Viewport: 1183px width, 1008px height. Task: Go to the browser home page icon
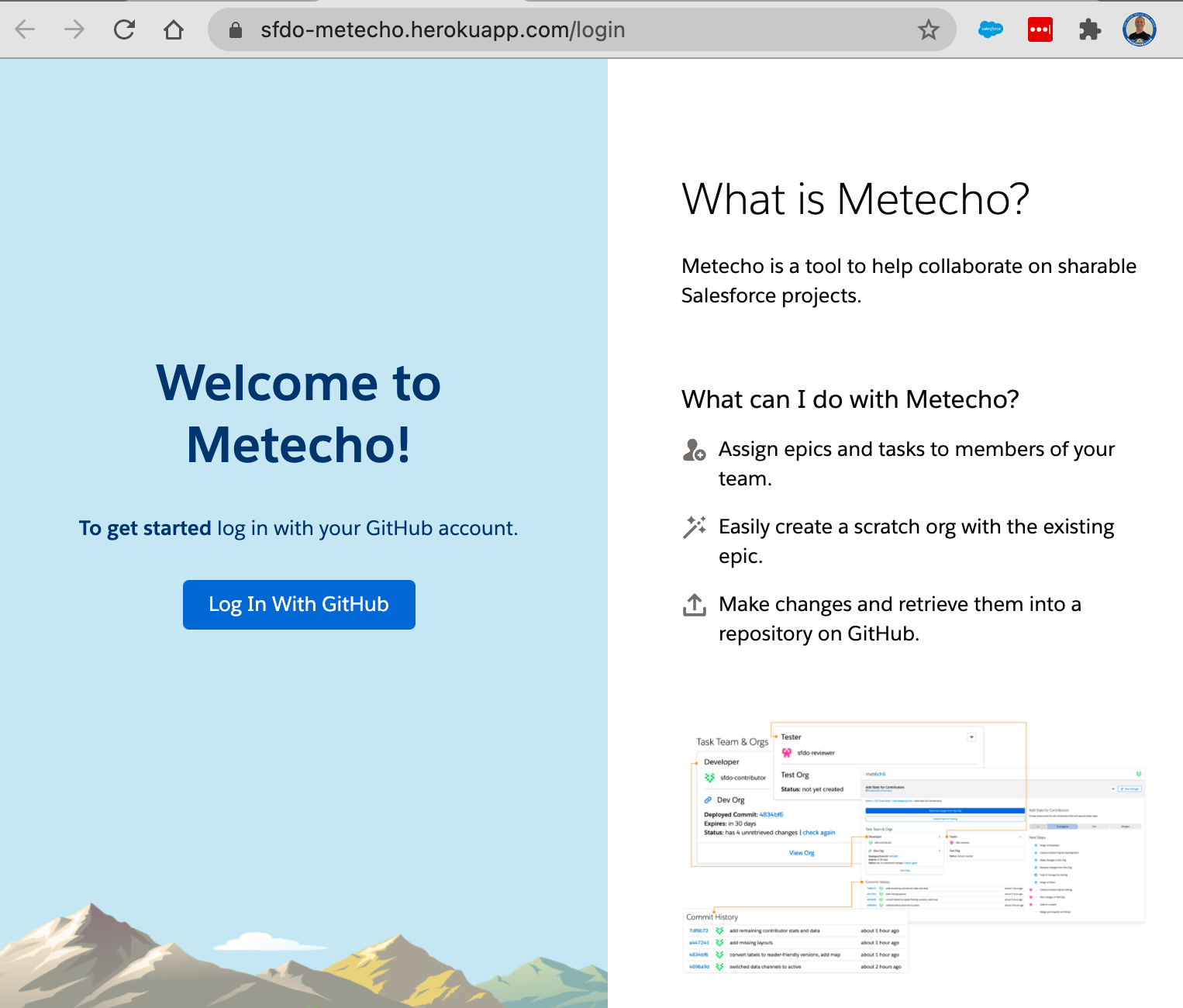174,30
